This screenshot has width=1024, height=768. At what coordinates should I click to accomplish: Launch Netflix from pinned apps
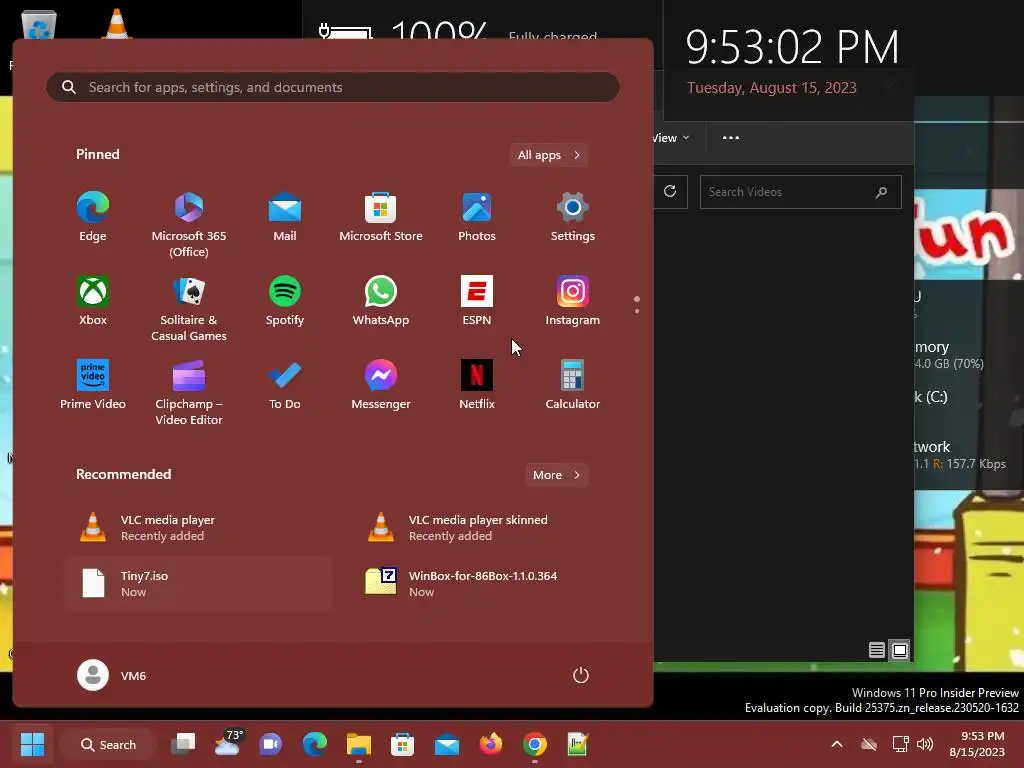click(x=477, y=385)
